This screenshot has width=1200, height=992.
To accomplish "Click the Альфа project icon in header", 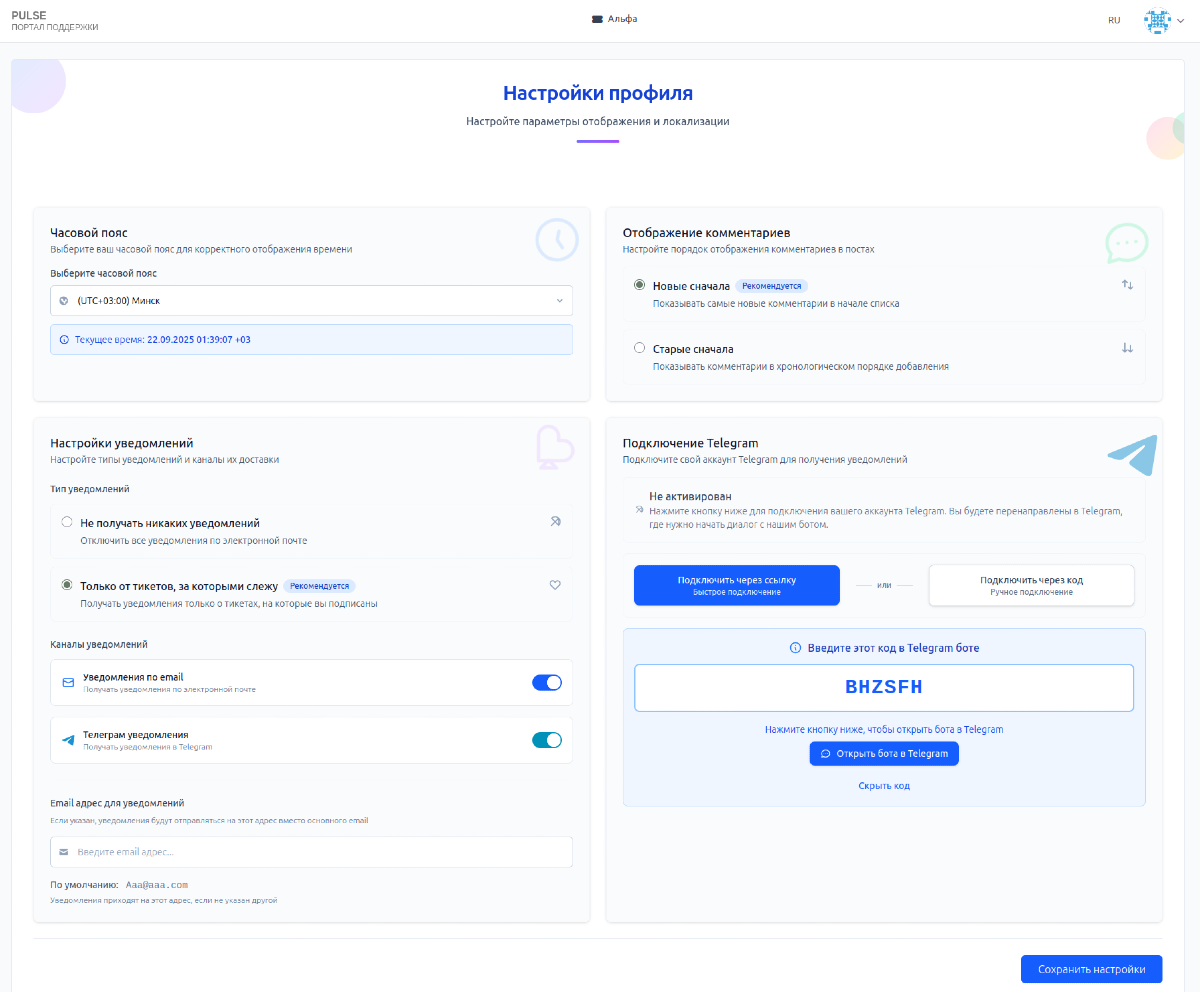I will pos(598,19).
